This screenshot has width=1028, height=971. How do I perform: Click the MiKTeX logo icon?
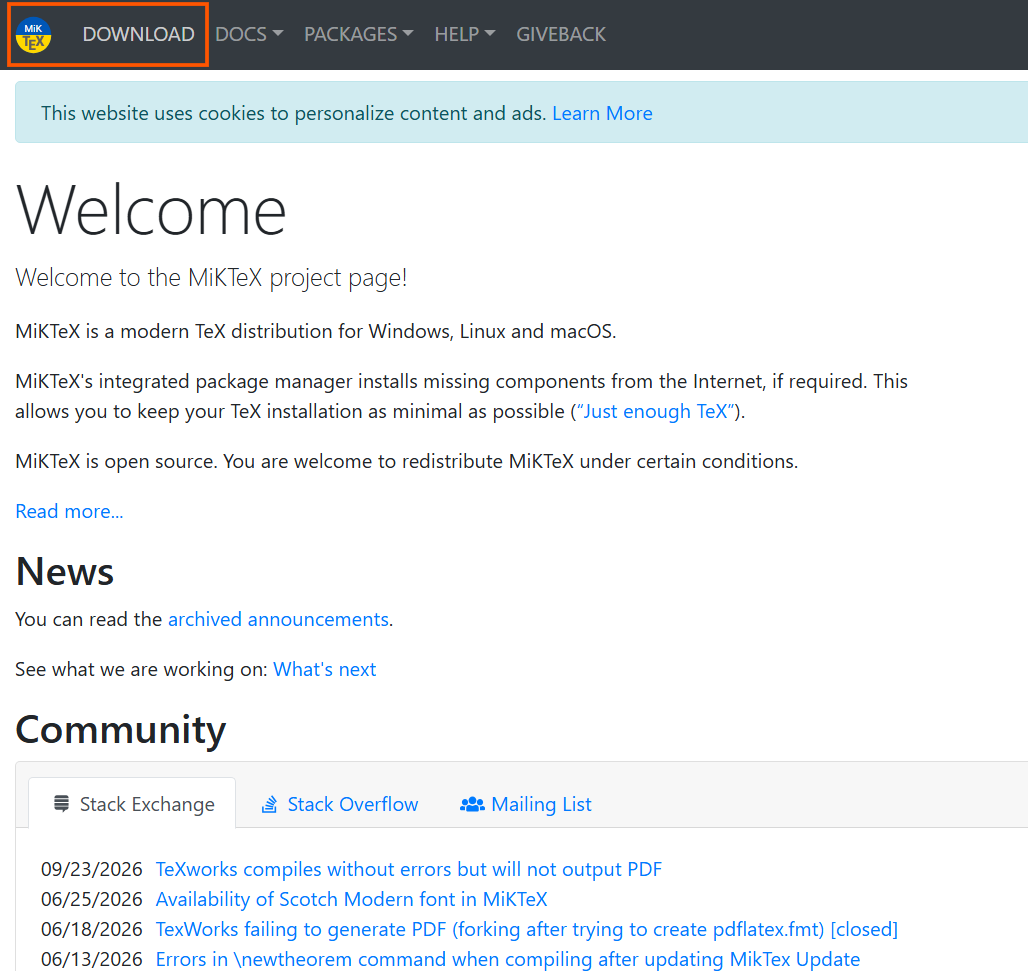point(33,35)
